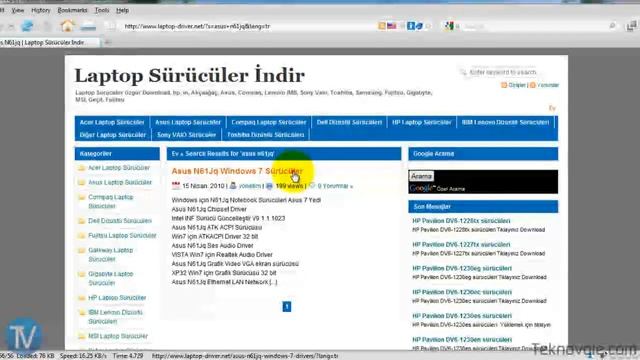Click the author icon beside yönetim
640x360 pixels.
[233, 186]
